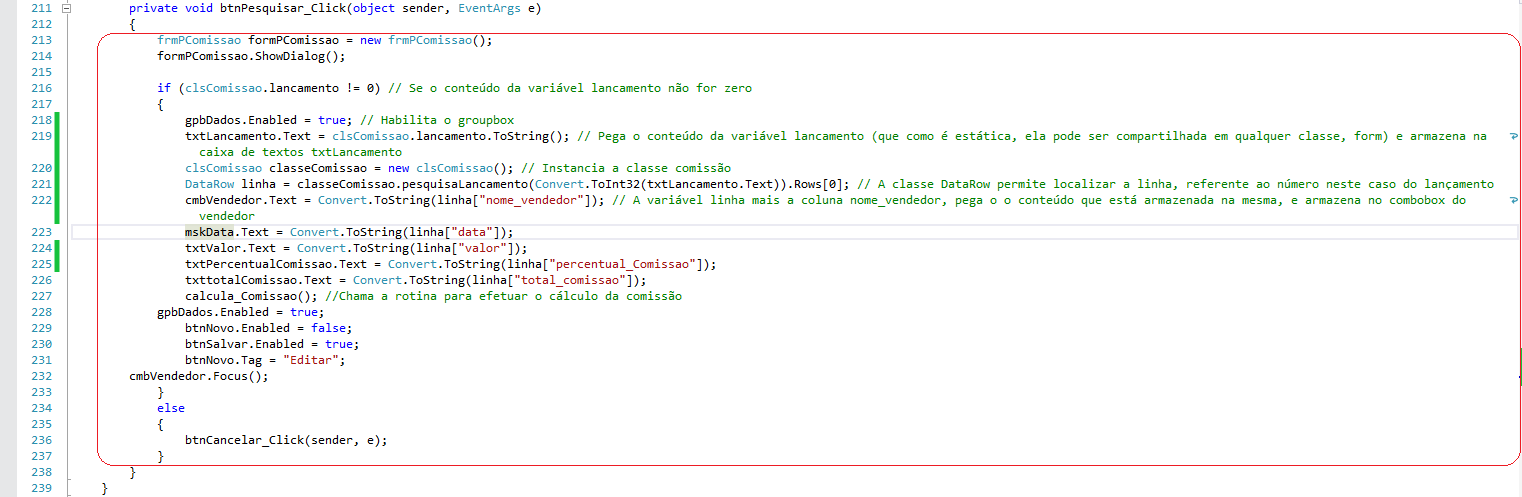Viewport: 1522px width, 497px height.
Task: Click the else keyword on line 234
Action: [171, 408]
